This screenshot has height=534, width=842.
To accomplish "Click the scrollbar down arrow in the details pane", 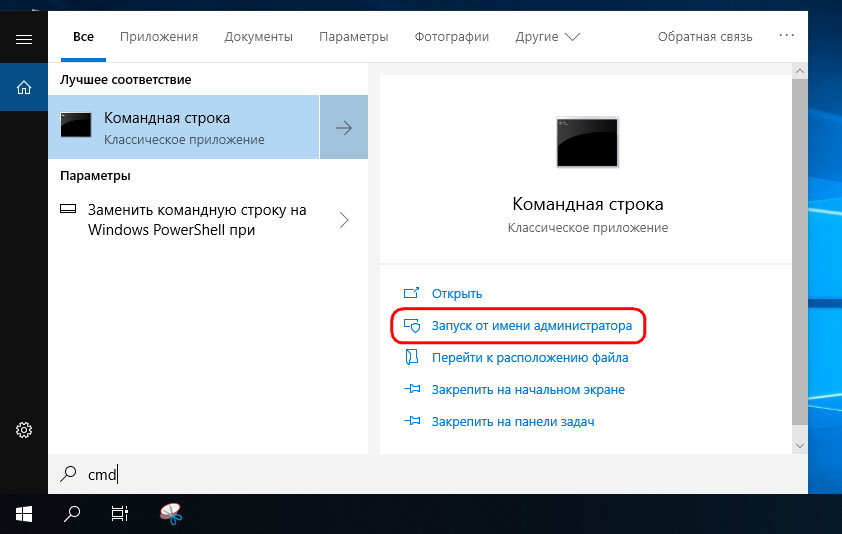I will pos(798,443).
